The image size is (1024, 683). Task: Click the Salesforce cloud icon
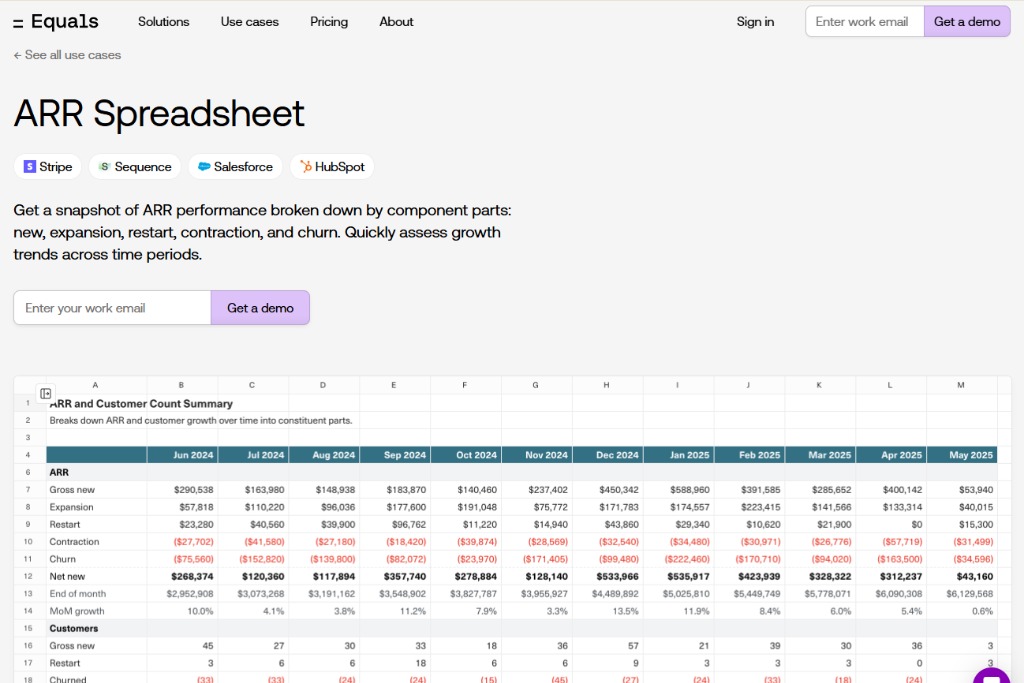(204, 167)
